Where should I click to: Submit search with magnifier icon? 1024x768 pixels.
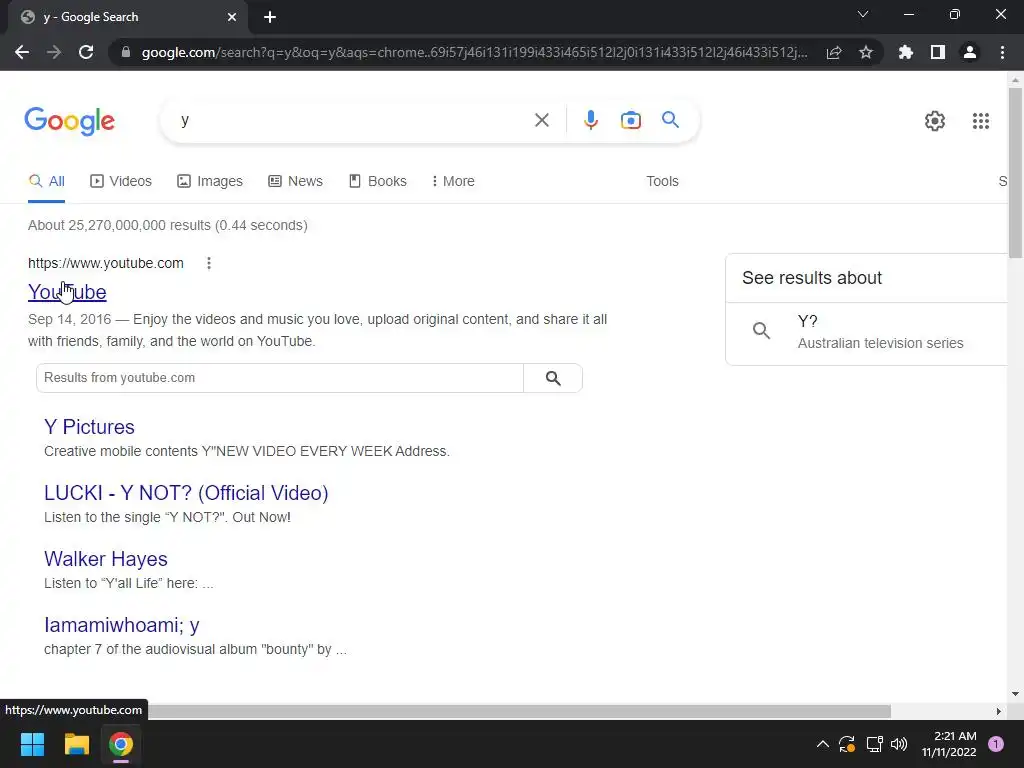(670, 120)
